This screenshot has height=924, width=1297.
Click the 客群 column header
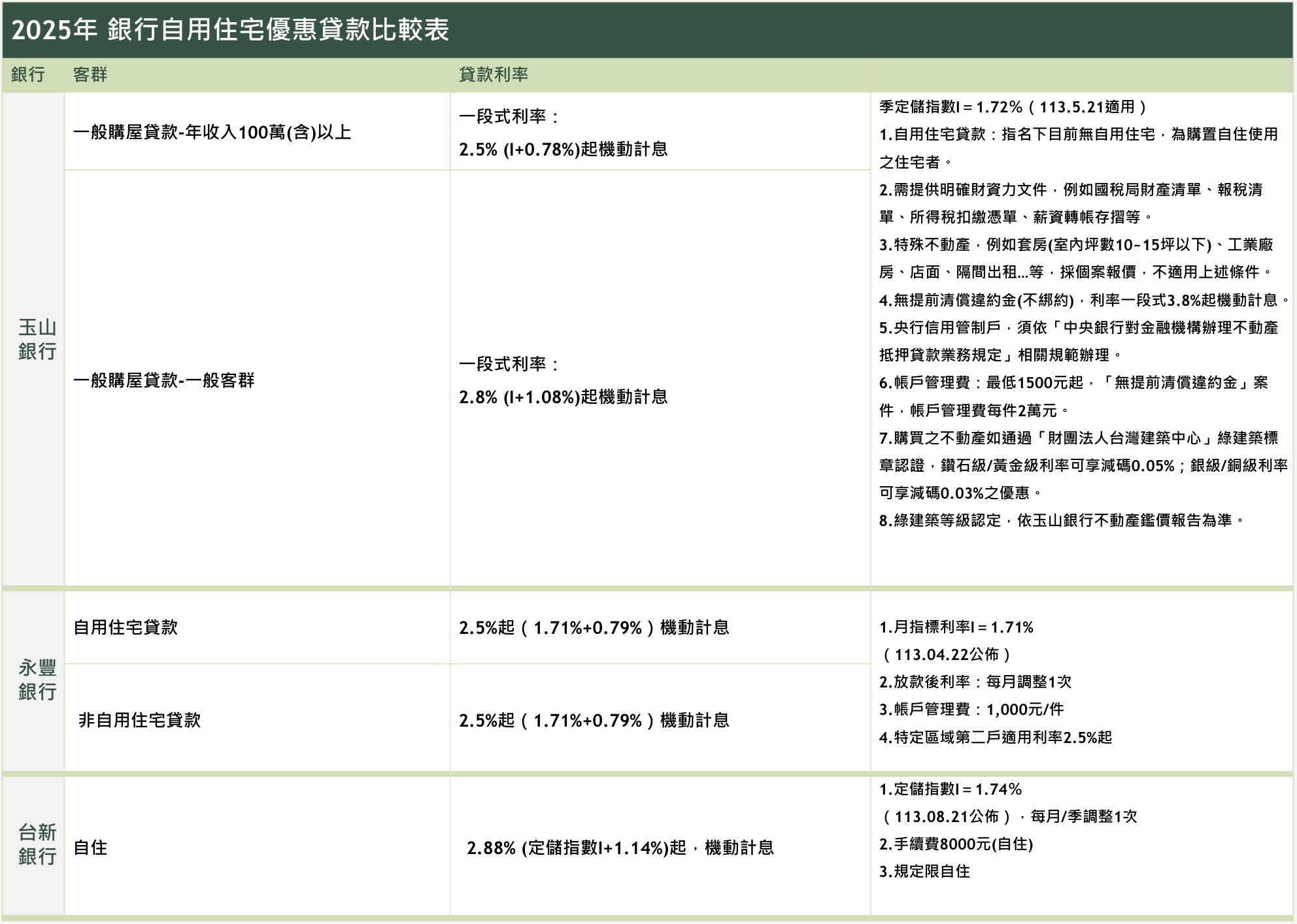tap(90, 74)
